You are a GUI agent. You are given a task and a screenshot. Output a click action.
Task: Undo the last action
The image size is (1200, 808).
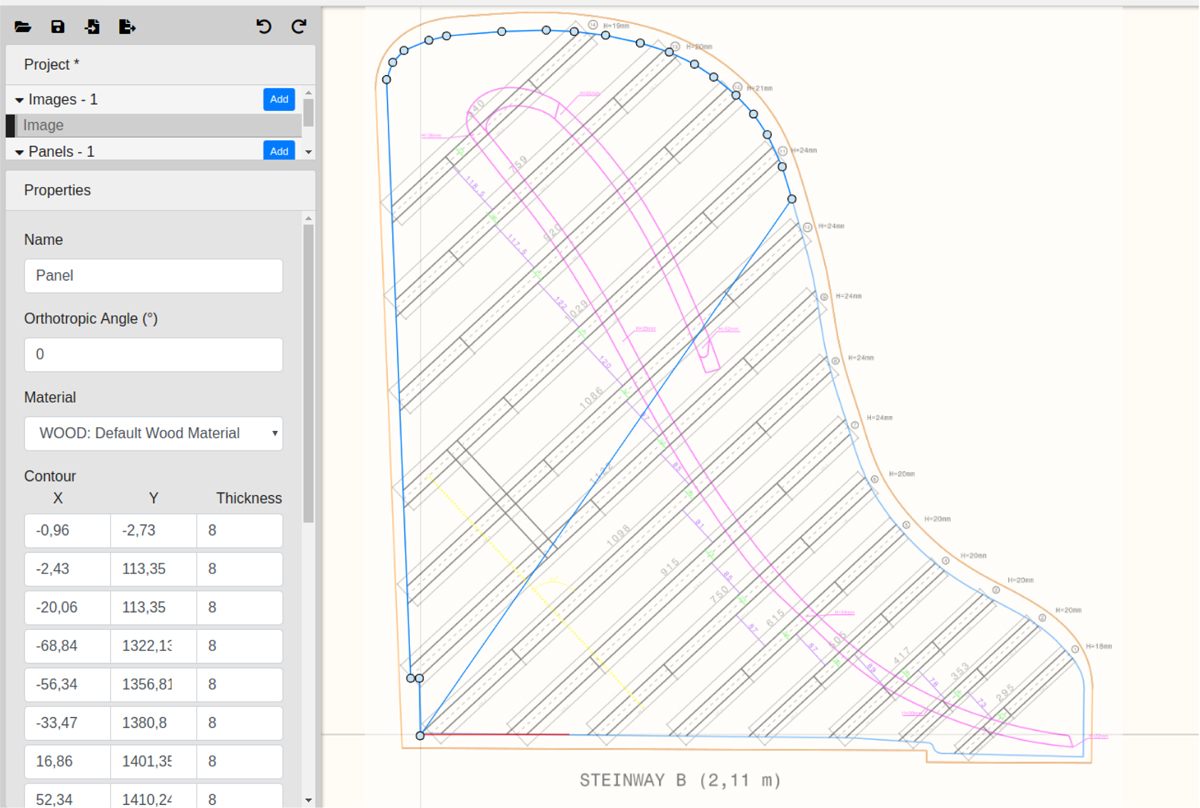[x=264, y=27]
